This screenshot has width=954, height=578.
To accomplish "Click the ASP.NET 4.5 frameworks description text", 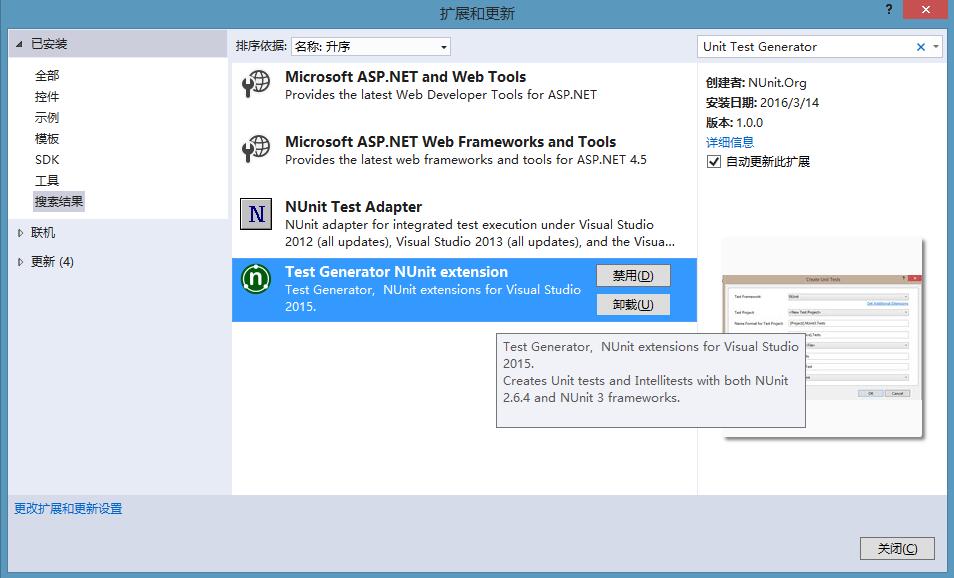I will (465, 160).
